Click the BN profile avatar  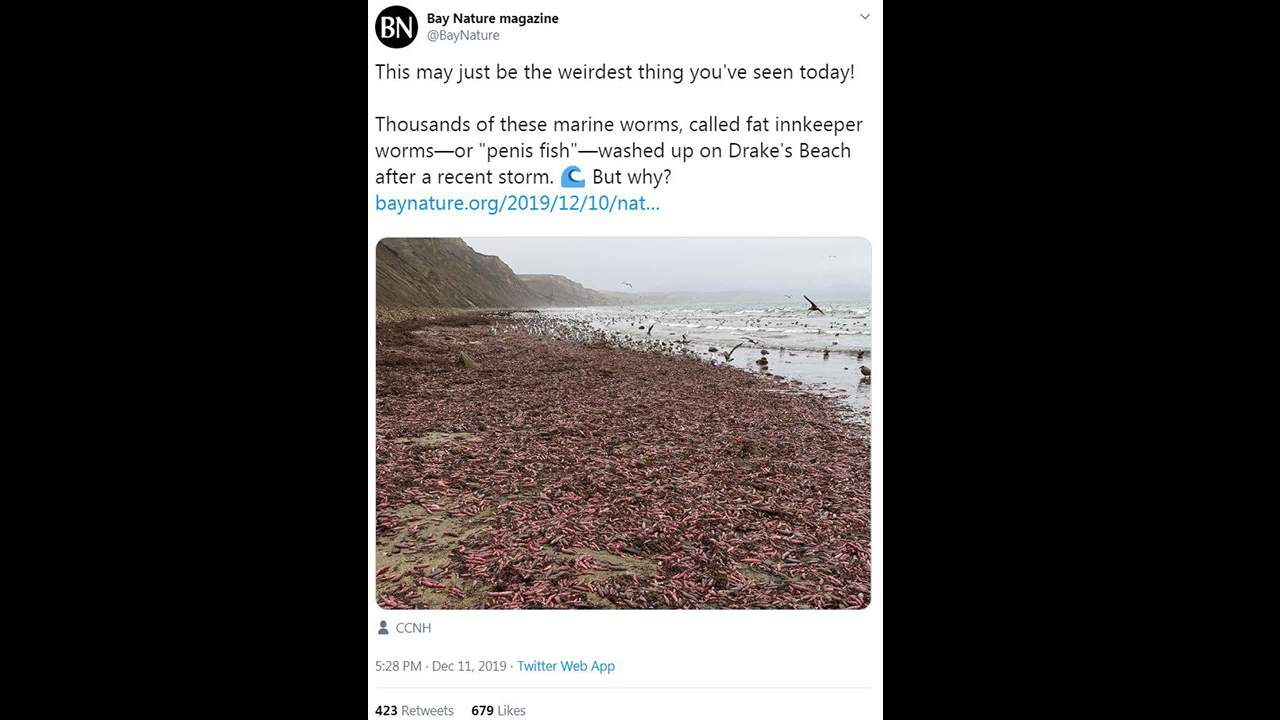click(x=396, y=27)
